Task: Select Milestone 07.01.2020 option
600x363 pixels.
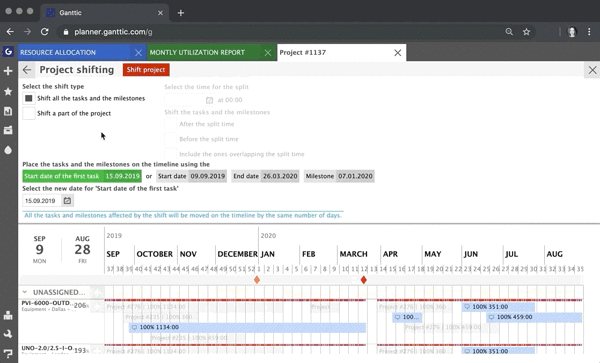Action: click(339, 176)
